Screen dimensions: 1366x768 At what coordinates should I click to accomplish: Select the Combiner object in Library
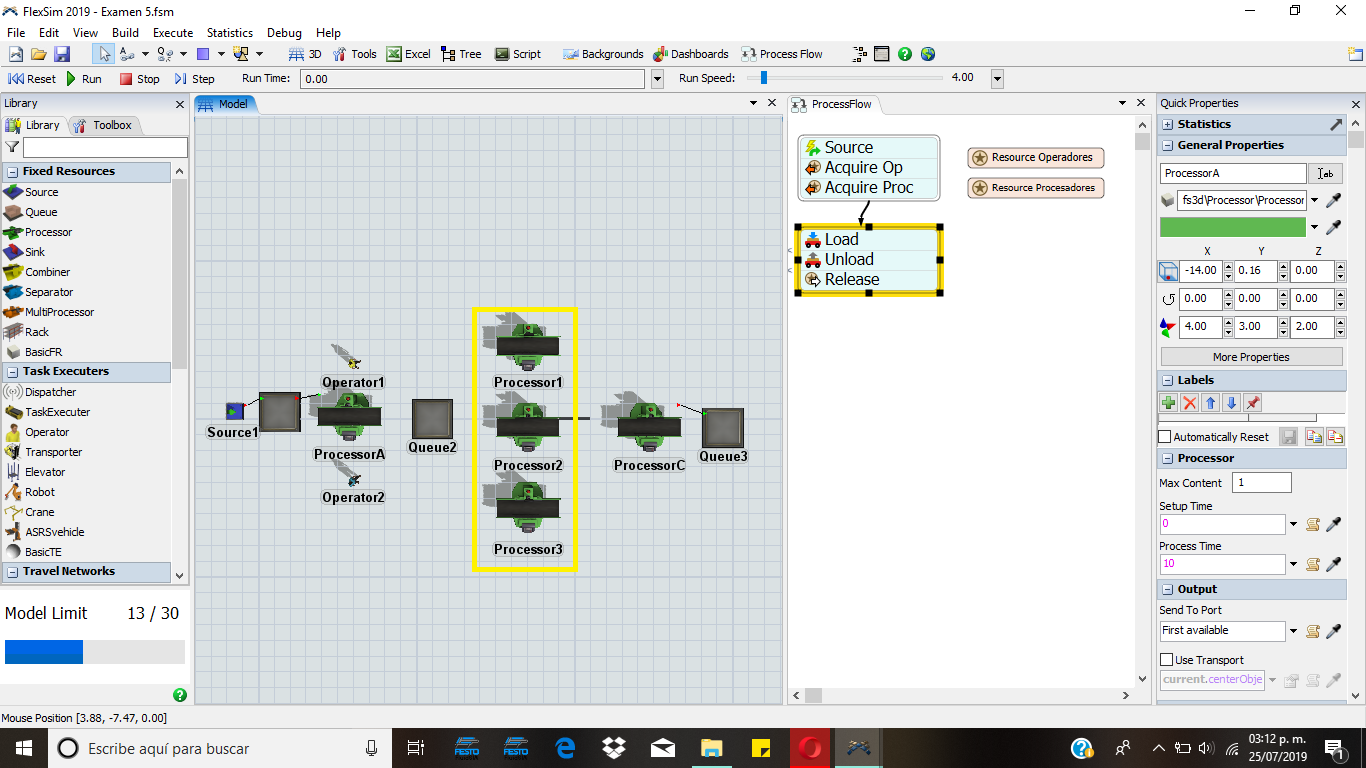(x=47, y=272)
